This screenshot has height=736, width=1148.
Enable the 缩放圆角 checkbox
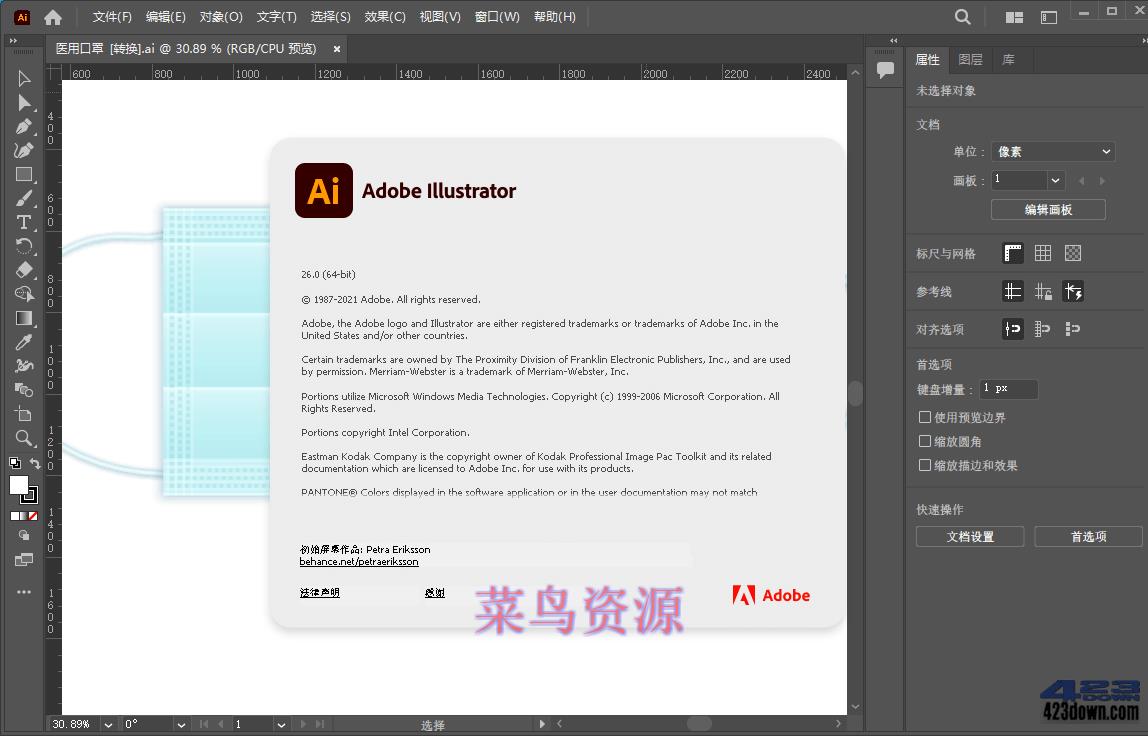(x=924, y=440)
